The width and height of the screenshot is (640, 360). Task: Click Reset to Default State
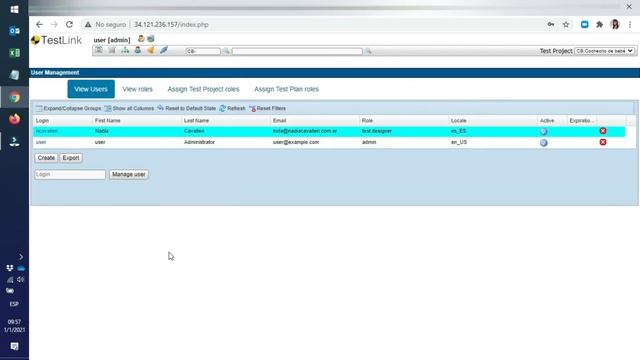tap(187, 109)
